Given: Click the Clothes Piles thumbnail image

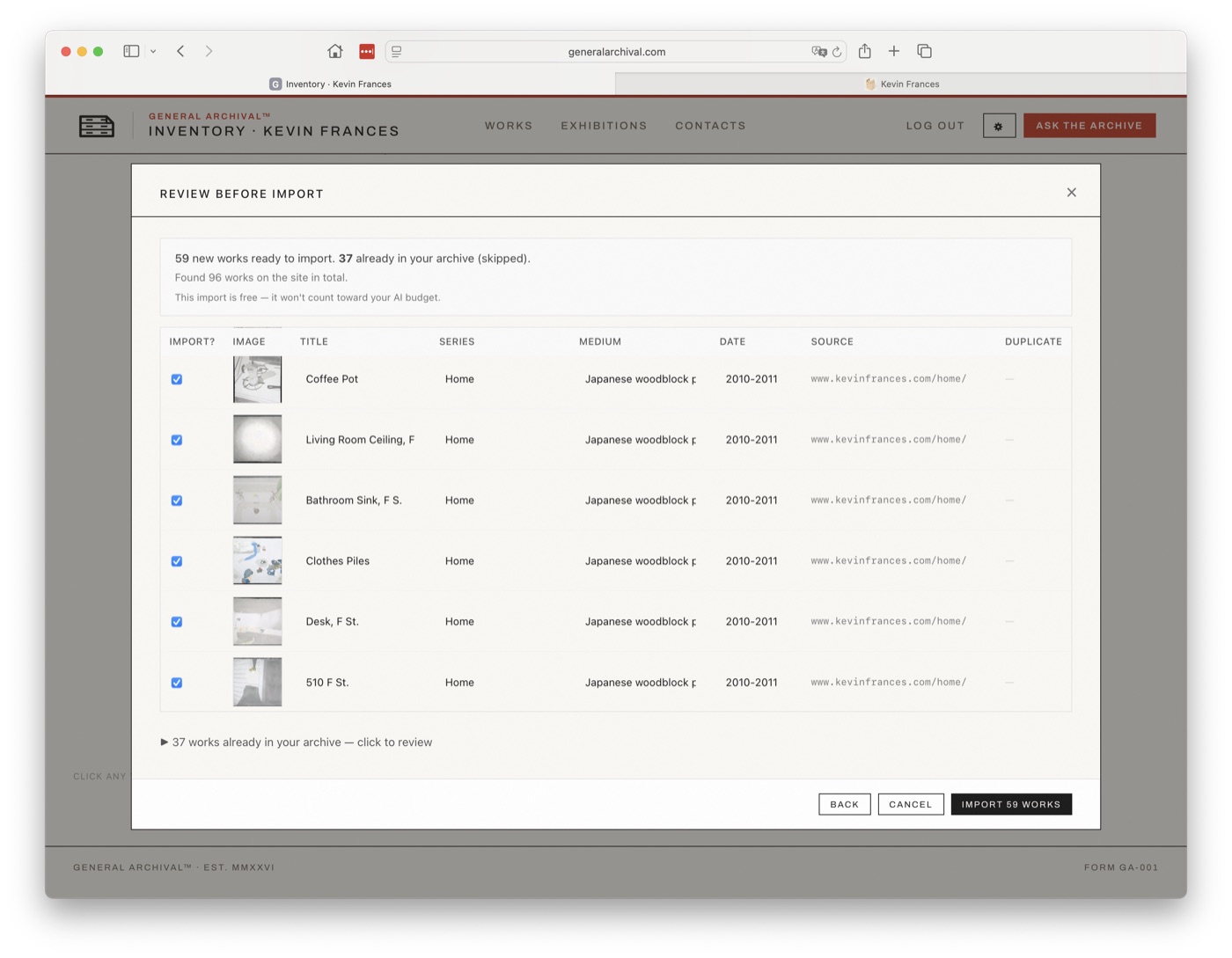Looking at the screenshot, I should coord(257,561).
